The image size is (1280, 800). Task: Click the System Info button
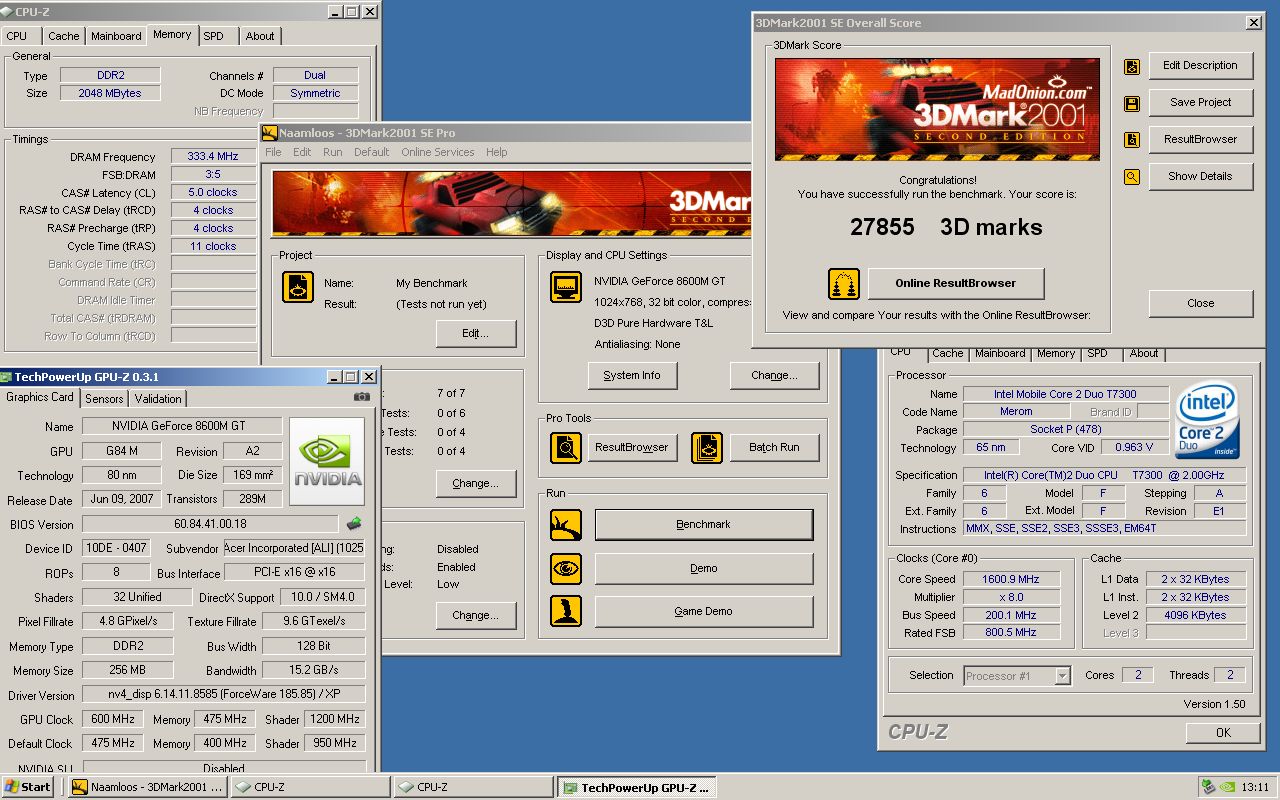pos(632,375)
